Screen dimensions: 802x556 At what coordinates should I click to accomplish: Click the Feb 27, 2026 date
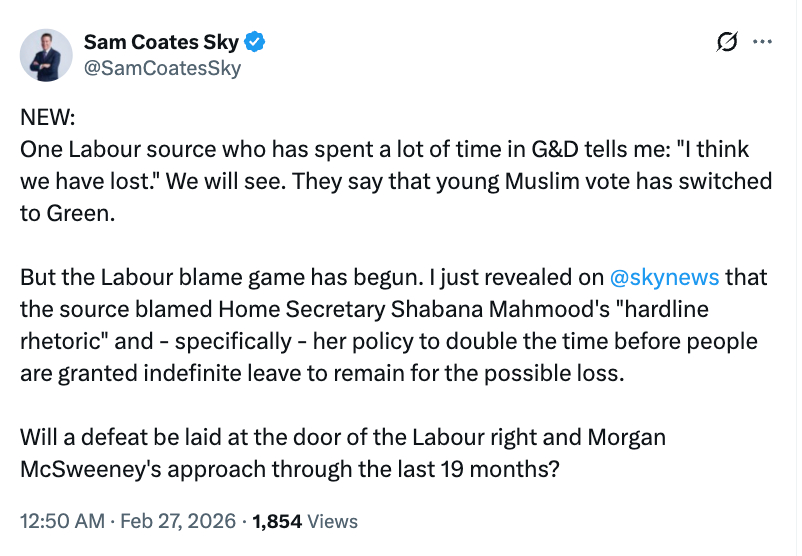[x=180, y=521]
